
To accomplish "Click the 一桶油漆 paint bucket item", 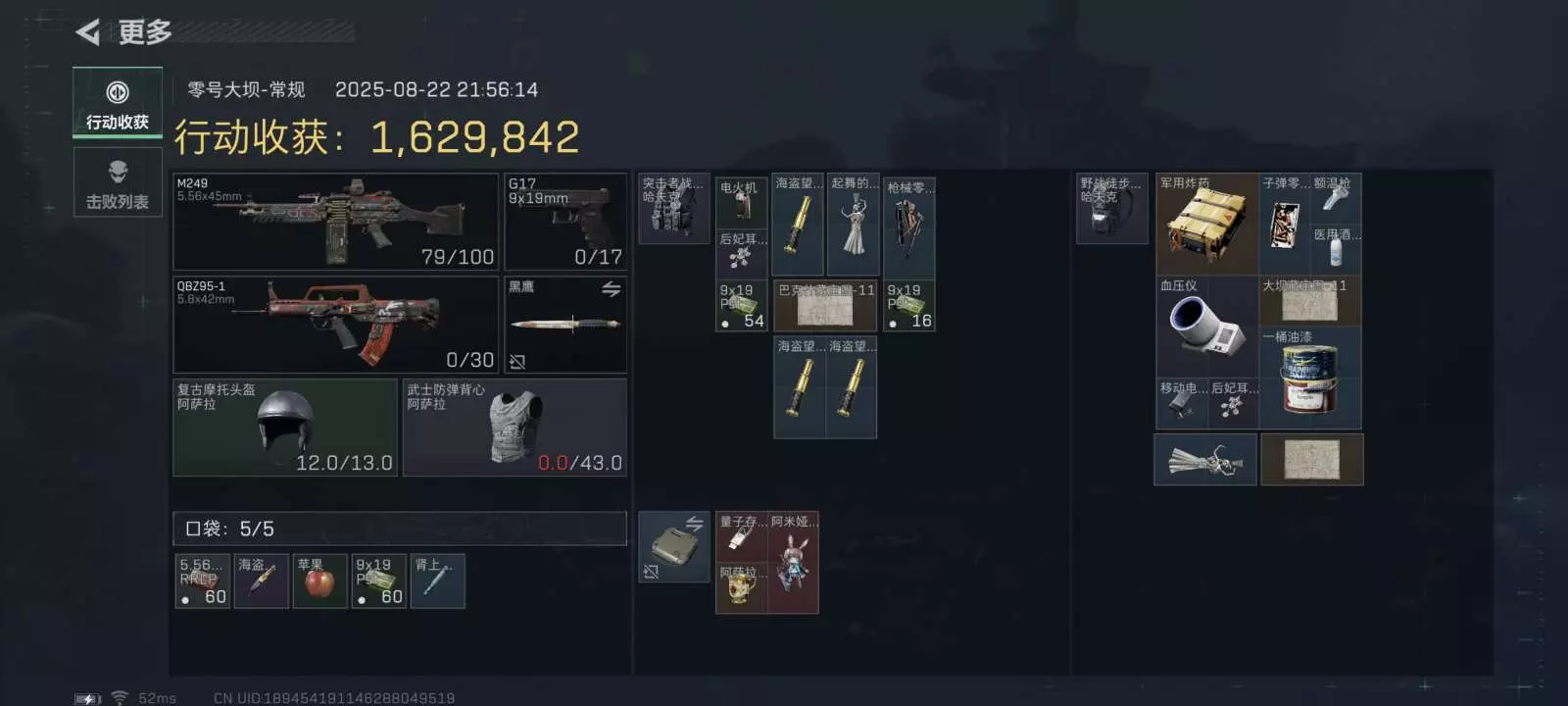I will pyautogui.click(x=1310, y=378).
